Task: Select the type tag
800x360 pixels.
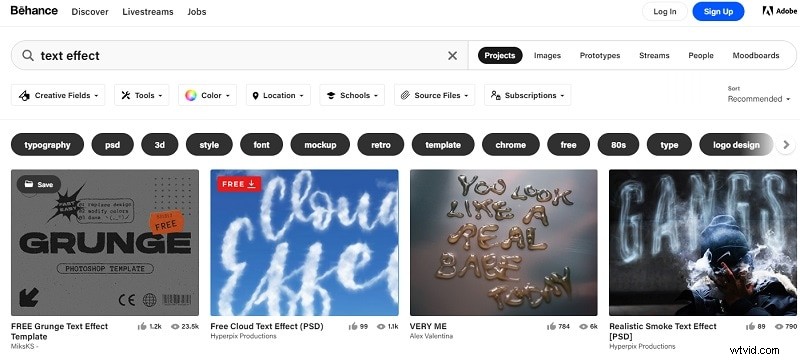Action: coord(669,145)
